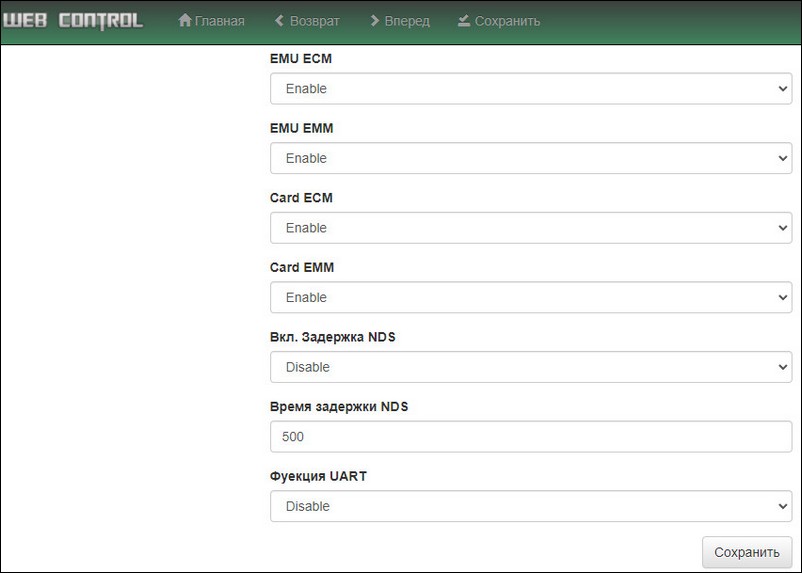Open the Card ECM dropdown
The height and width of the screenshot is (573, 802).
click(x=531, y=228)
